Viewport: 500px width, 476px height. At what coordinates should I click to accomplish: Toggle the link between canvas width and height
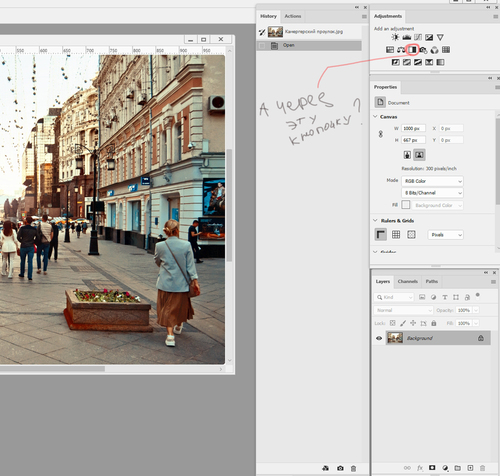(381, 134)
